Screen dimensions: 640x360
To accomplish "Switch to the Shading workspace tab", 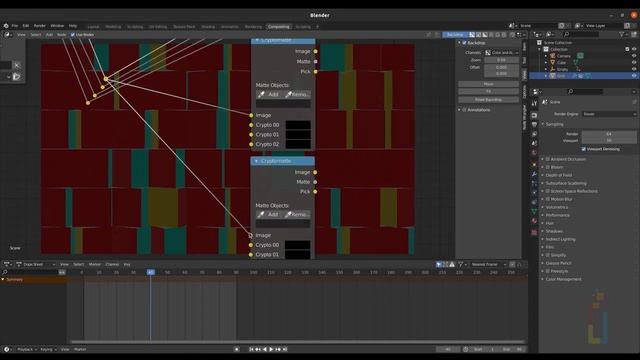I will 208,27.
